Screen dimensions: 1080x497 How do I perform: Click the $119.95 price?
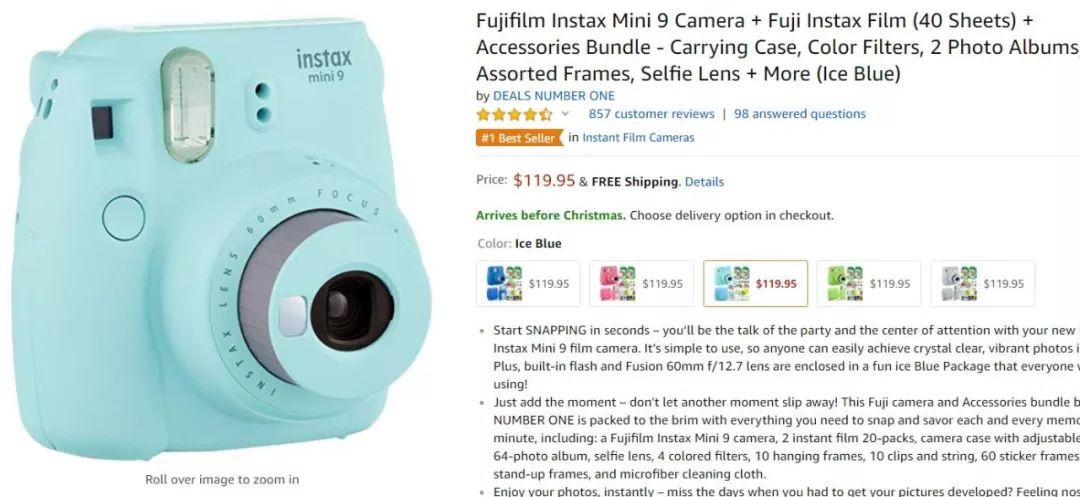[544, 181]
